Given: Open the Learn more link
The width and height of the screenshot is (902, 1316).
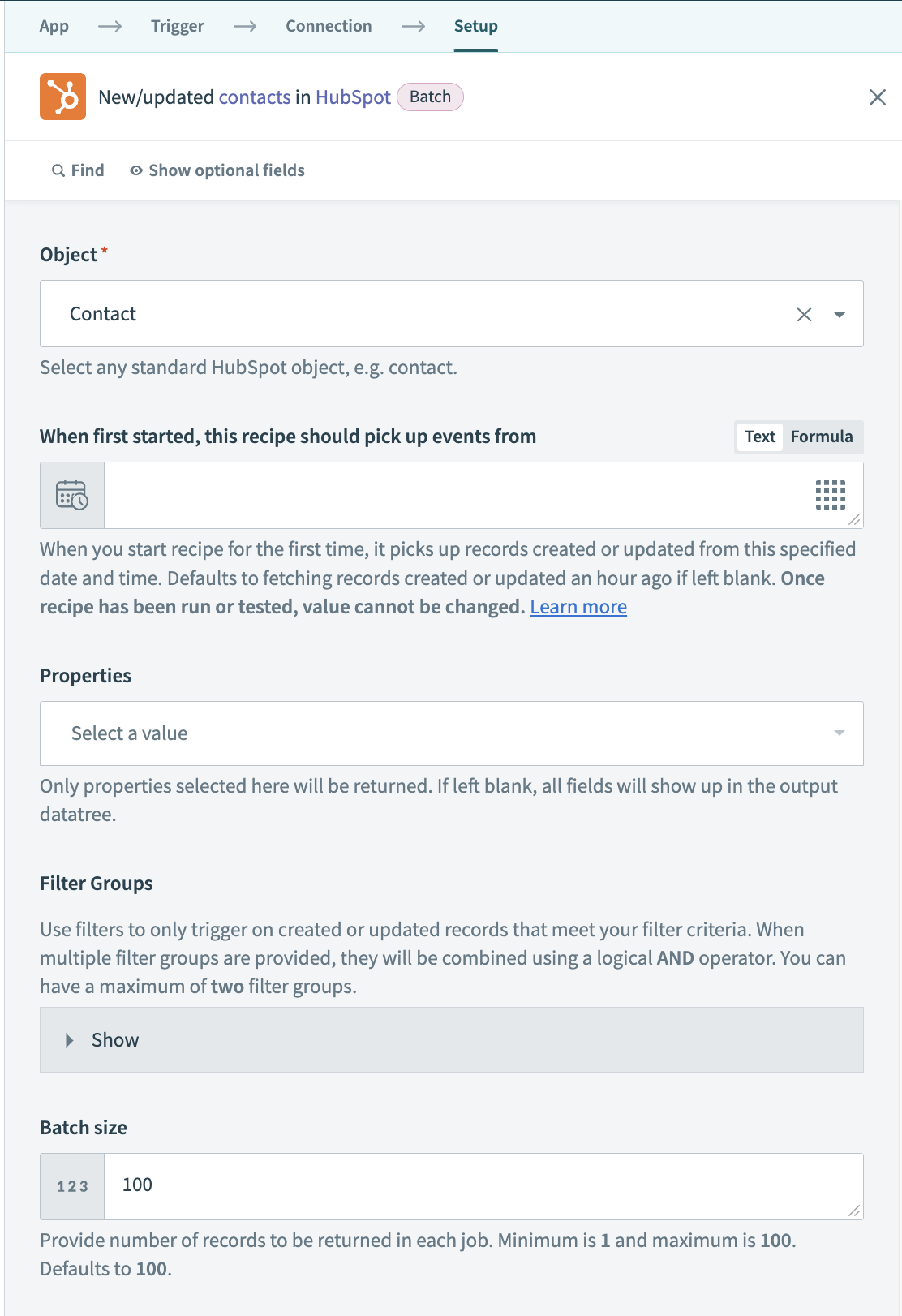Looking at the screenshot, I should pos(578,606).
